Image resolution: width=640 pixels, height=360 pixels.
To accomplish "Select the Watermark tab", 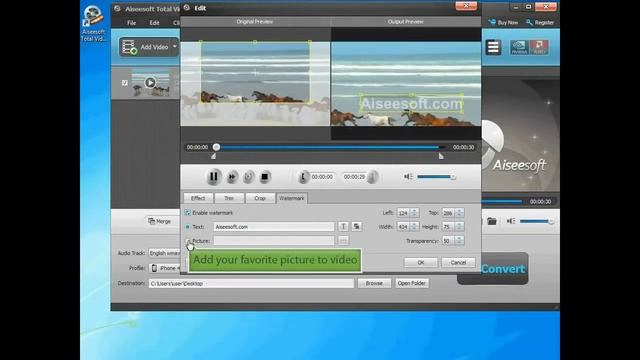I will click(292, 198).
